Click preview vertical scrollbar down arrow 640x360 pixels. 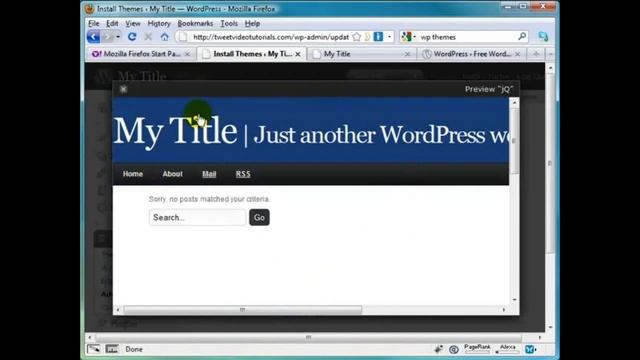coord(514,300)
